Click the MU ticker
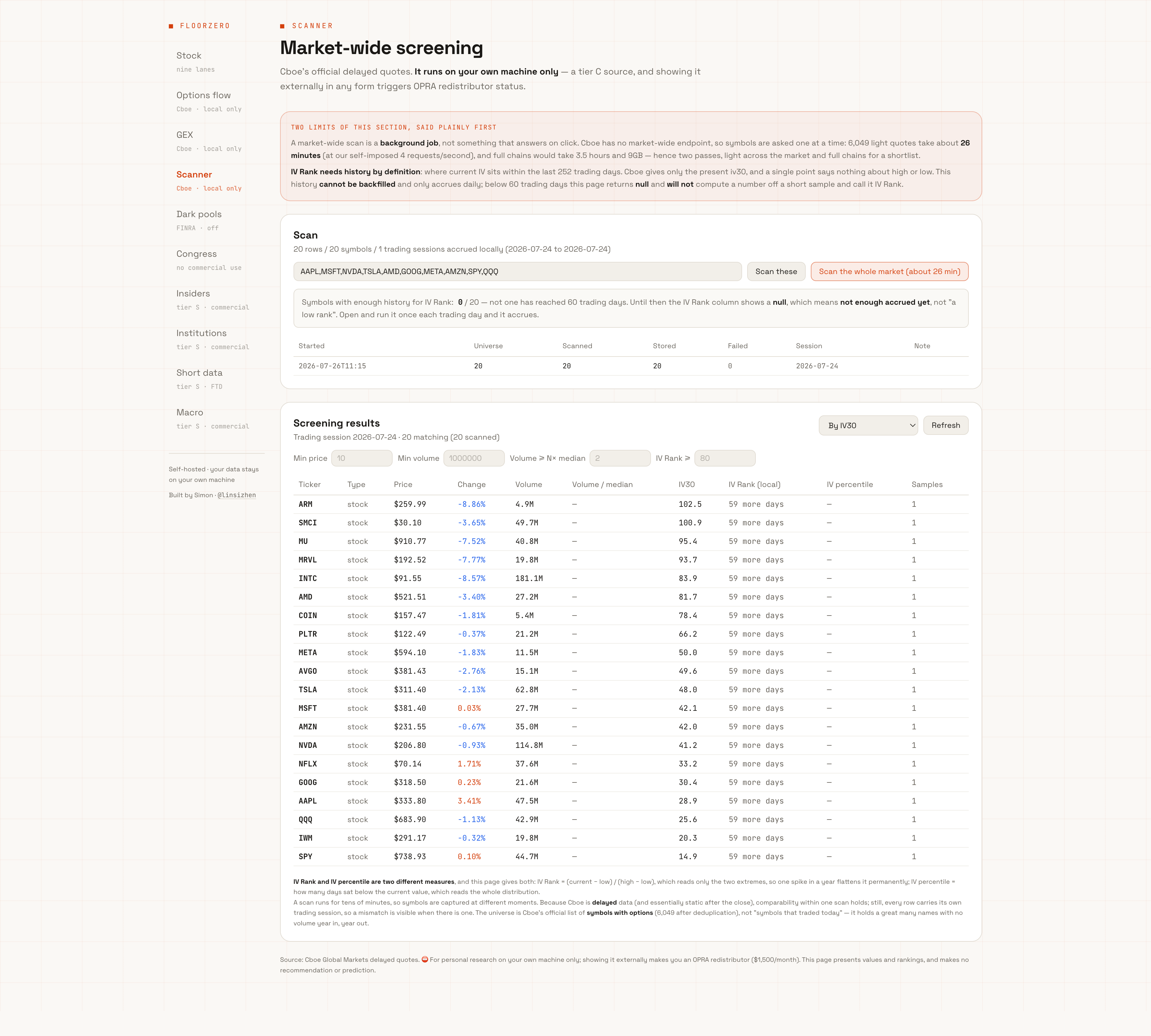Viewport: 1151px width, 1036px height. coord(303,541)
